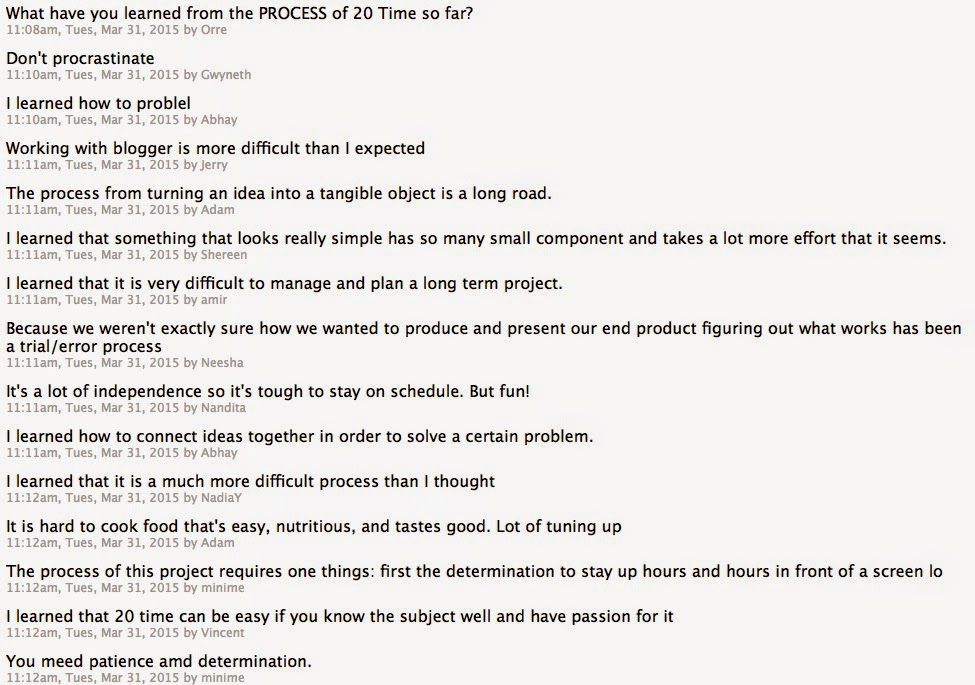The width and height of the screenshot is (975, 685).
Task: Click 'It's a lot of independence' response
Action: point(267,392)
